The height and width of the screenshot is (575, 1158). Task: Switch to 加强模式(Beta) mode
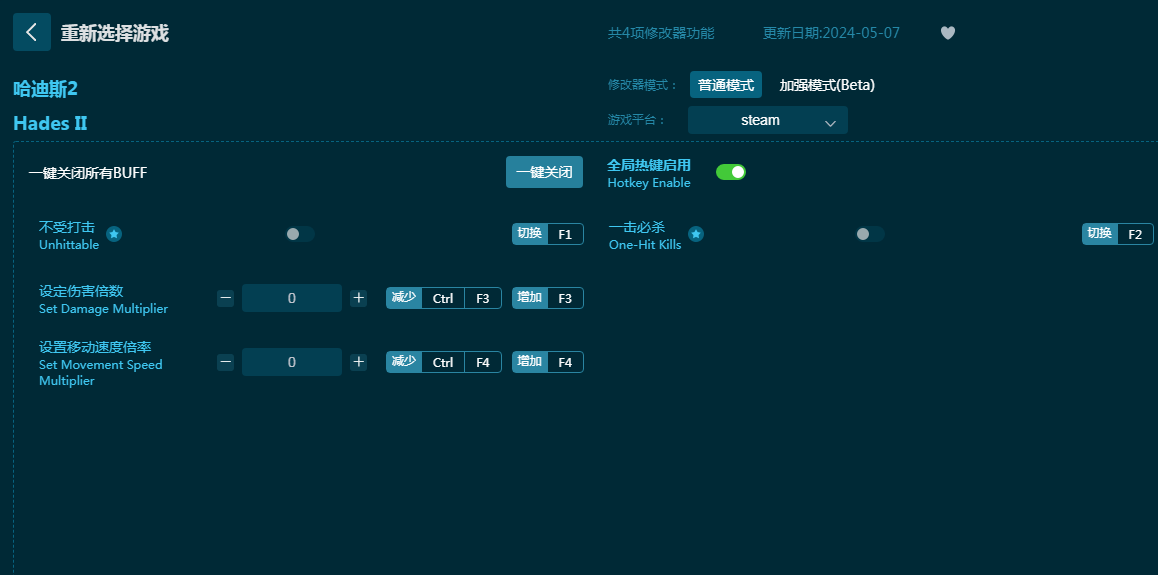click(x=826, y=85)
